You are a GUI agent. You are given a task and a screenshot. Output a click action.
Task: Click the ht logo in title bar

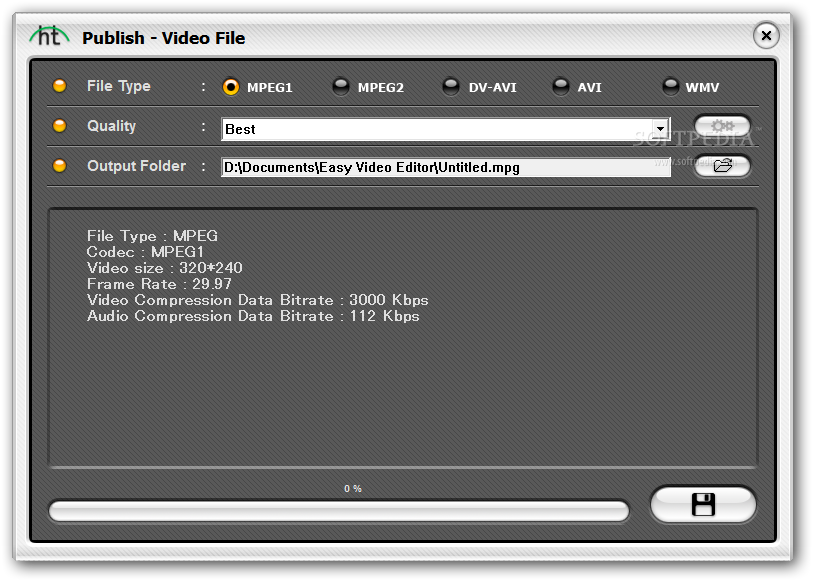point(49,37)
